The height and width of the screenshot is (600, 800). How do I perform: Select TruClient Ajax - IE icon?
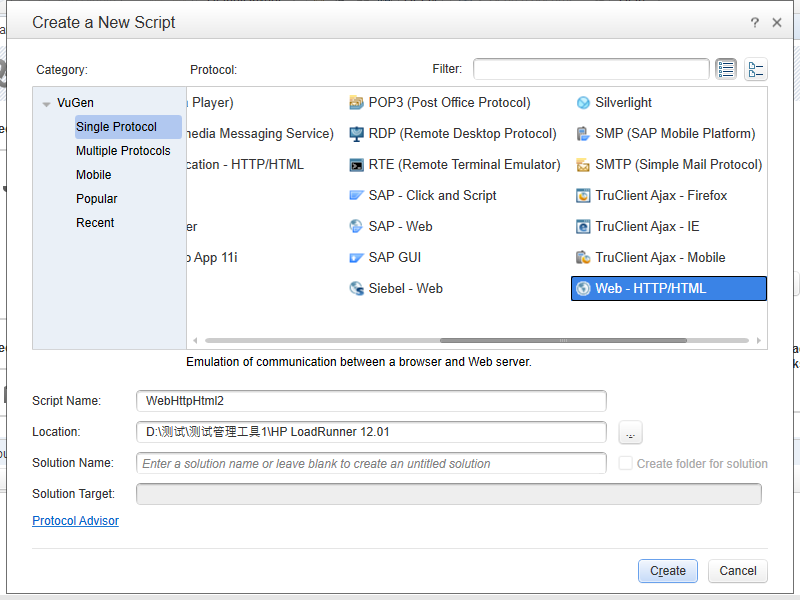pos(583,227)
